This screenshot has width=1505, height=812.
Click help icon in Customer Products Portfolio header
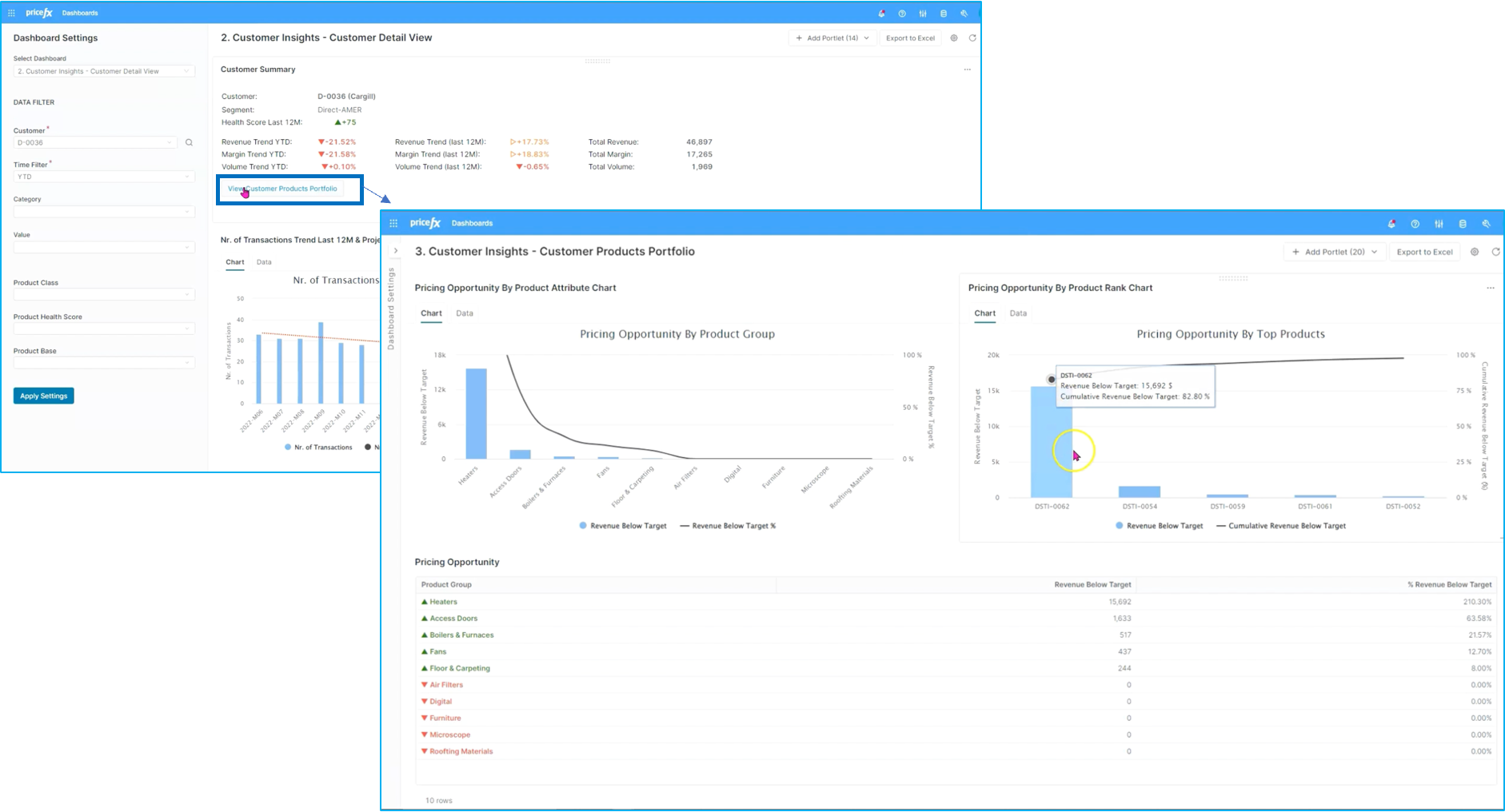click(1415, 224)
